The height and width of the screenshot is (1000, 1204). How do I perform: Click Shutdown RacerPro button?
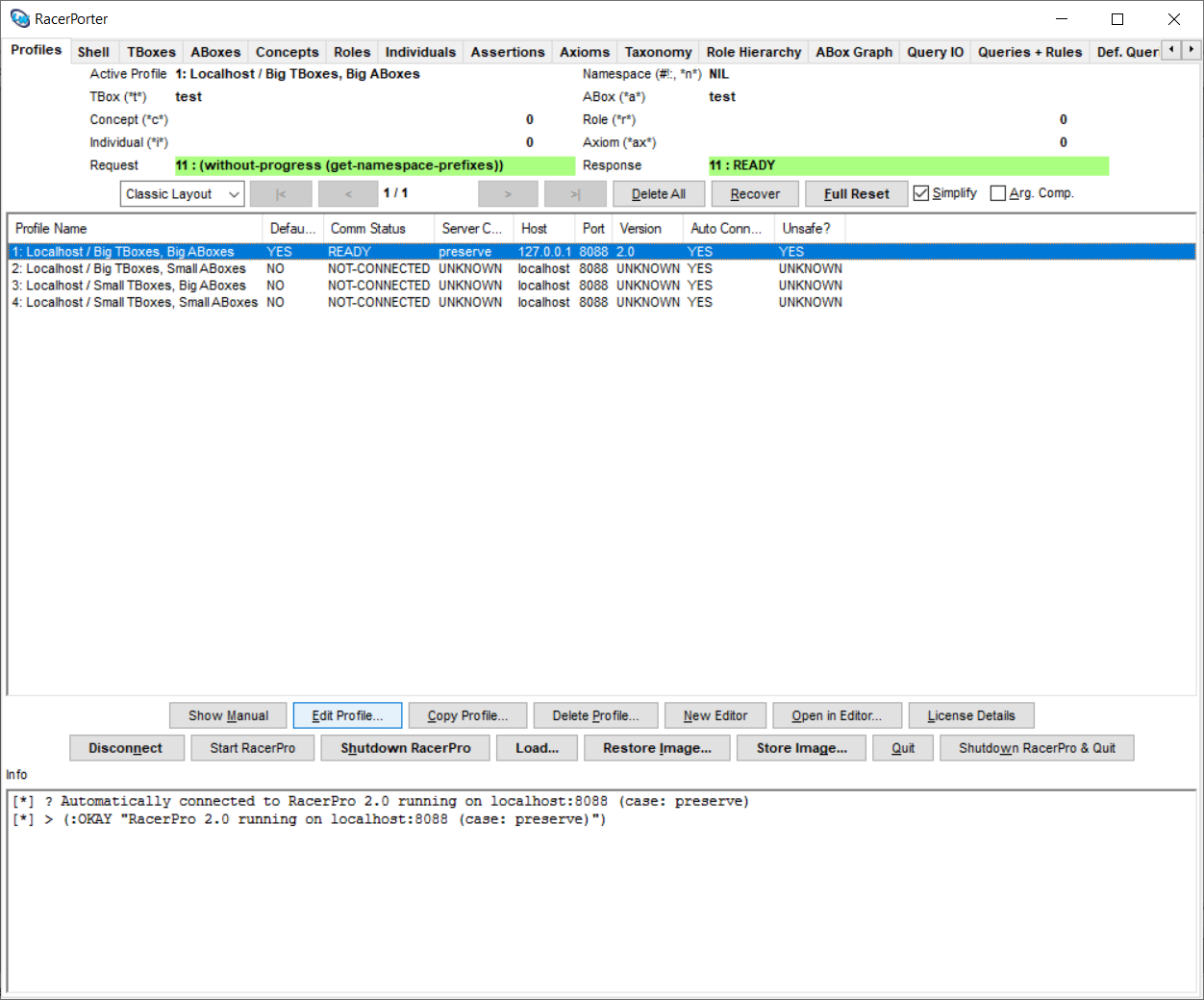point(406,748)
